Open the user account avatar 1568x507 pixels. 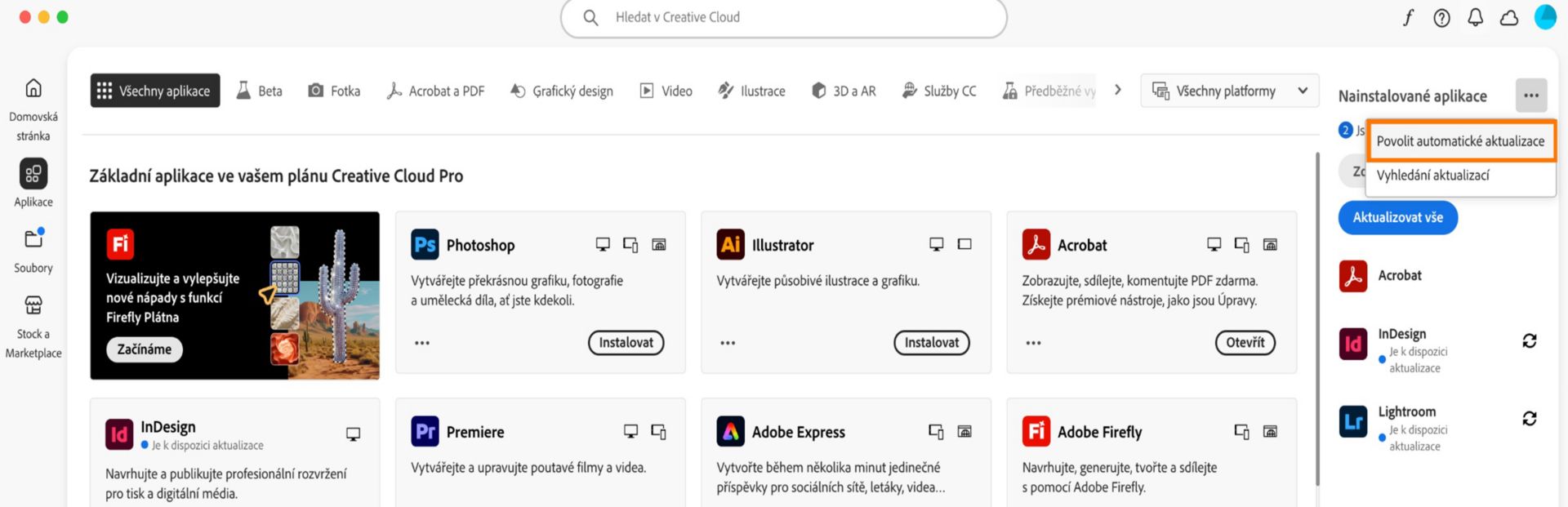point(1545,17)
